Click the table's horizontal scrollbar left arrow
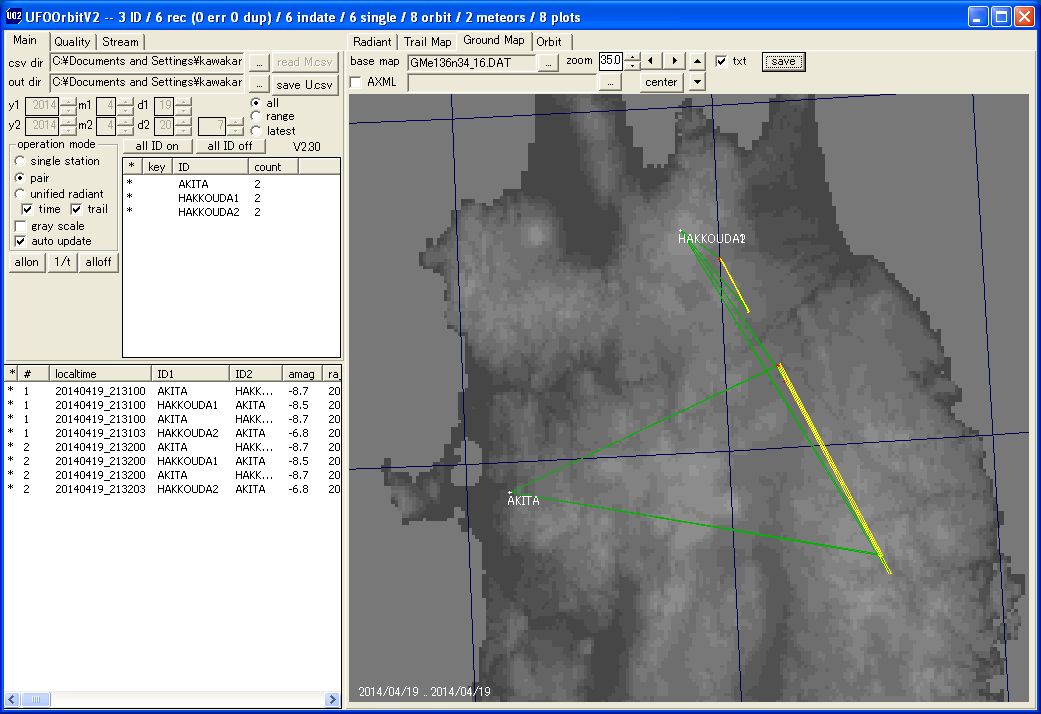The height and width of the screenshot is (714, 1041). (12, 699)
